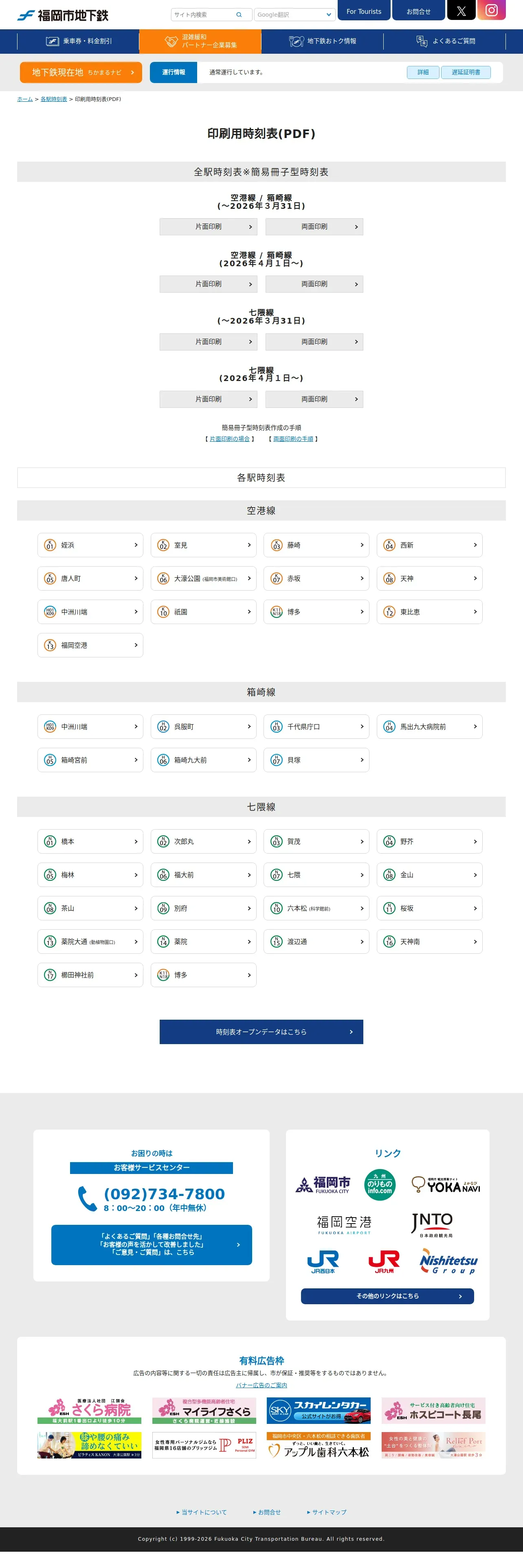Open the さくら病院 advertisement banner

(x=89, y=1410)
